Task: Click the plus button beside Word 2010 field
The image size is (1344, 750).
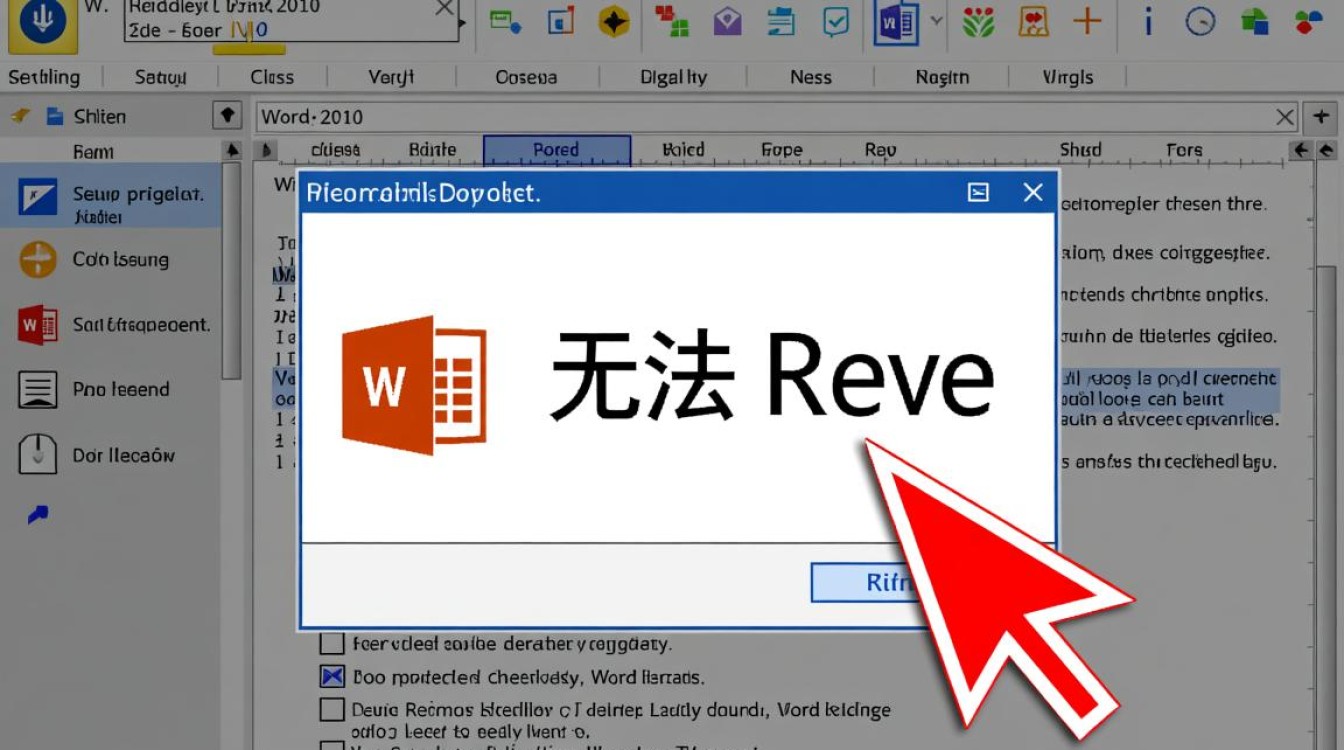Action: tap(1322, 116)
